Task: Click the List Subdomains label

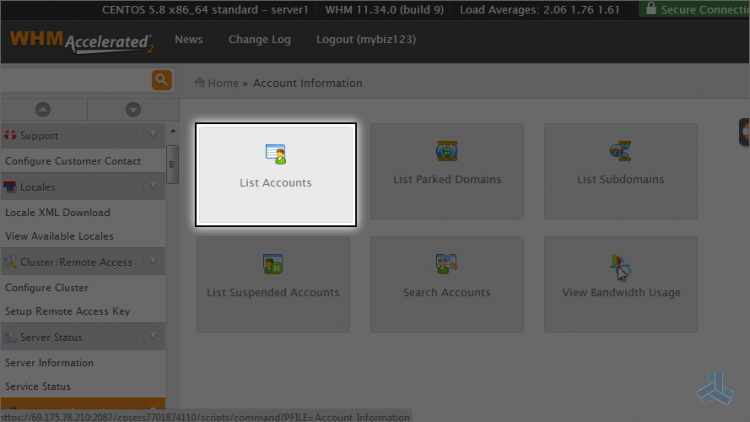Action: (620, 179)
